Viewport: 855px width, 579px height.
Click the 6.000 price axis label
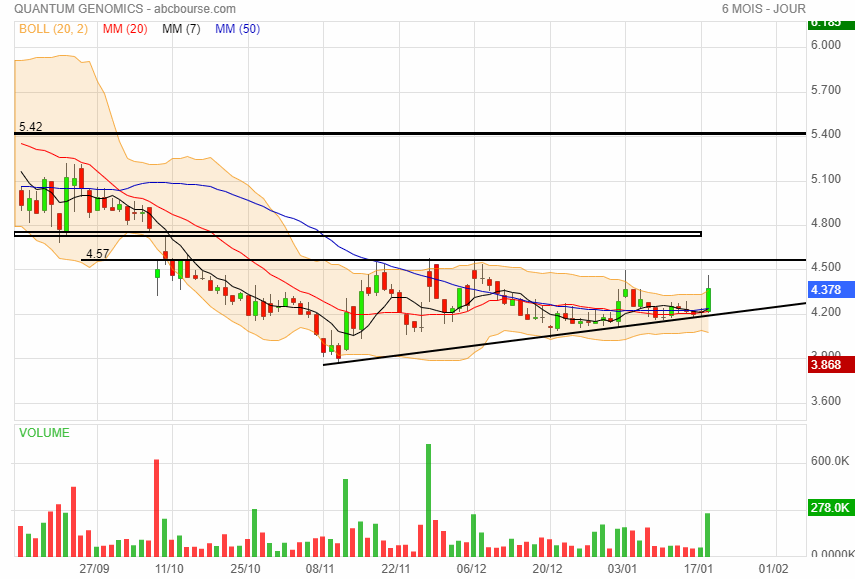click(826, 46)
